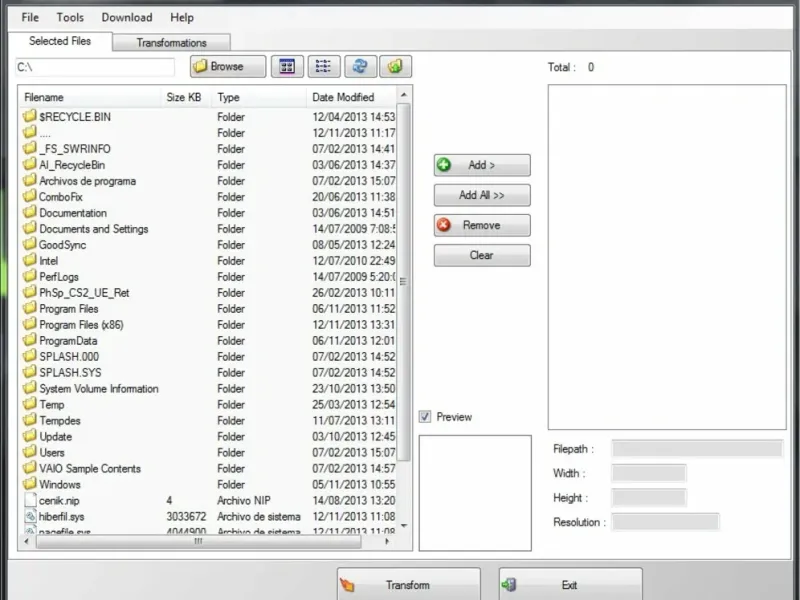This screenshot has height=600, width=800.
Task: Toggle the Preview checkbox
Action: (x=425, y=417)
